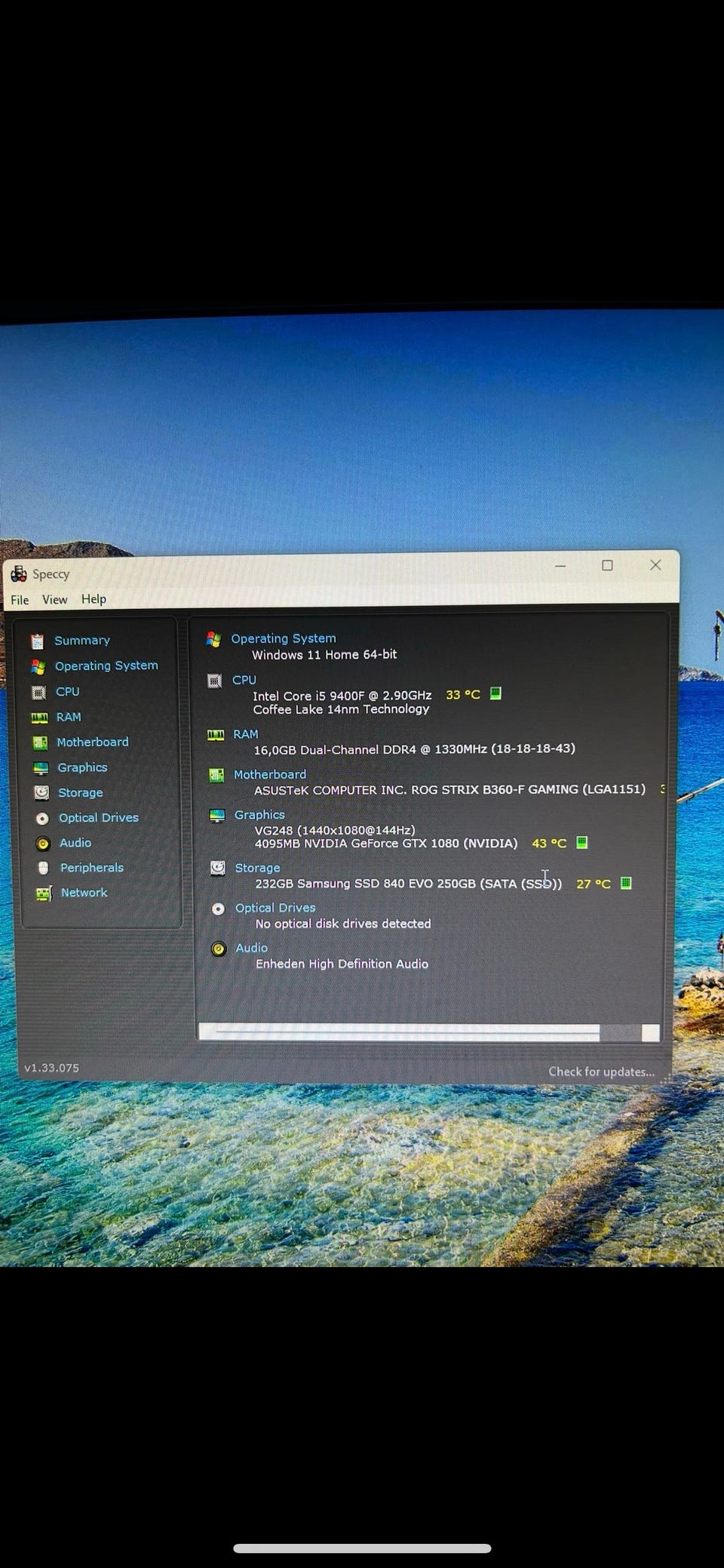Click the Windows flag icon in sidebar
Image resolution: width=724 pixels, height=1568 pixels.
click(38, 667)
